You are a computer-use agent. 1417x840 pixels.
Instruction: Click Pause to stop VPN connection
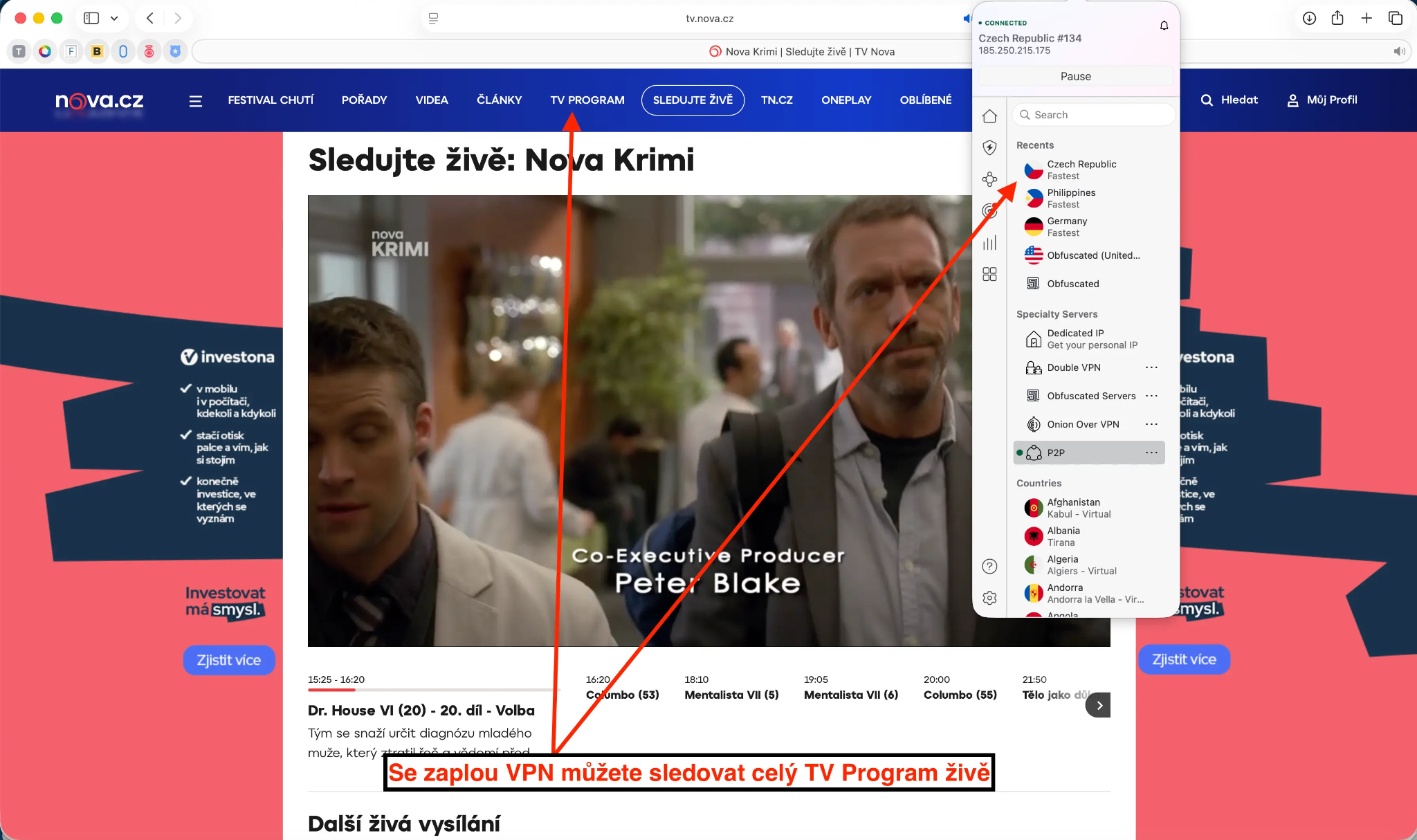tap(1076, 76)
